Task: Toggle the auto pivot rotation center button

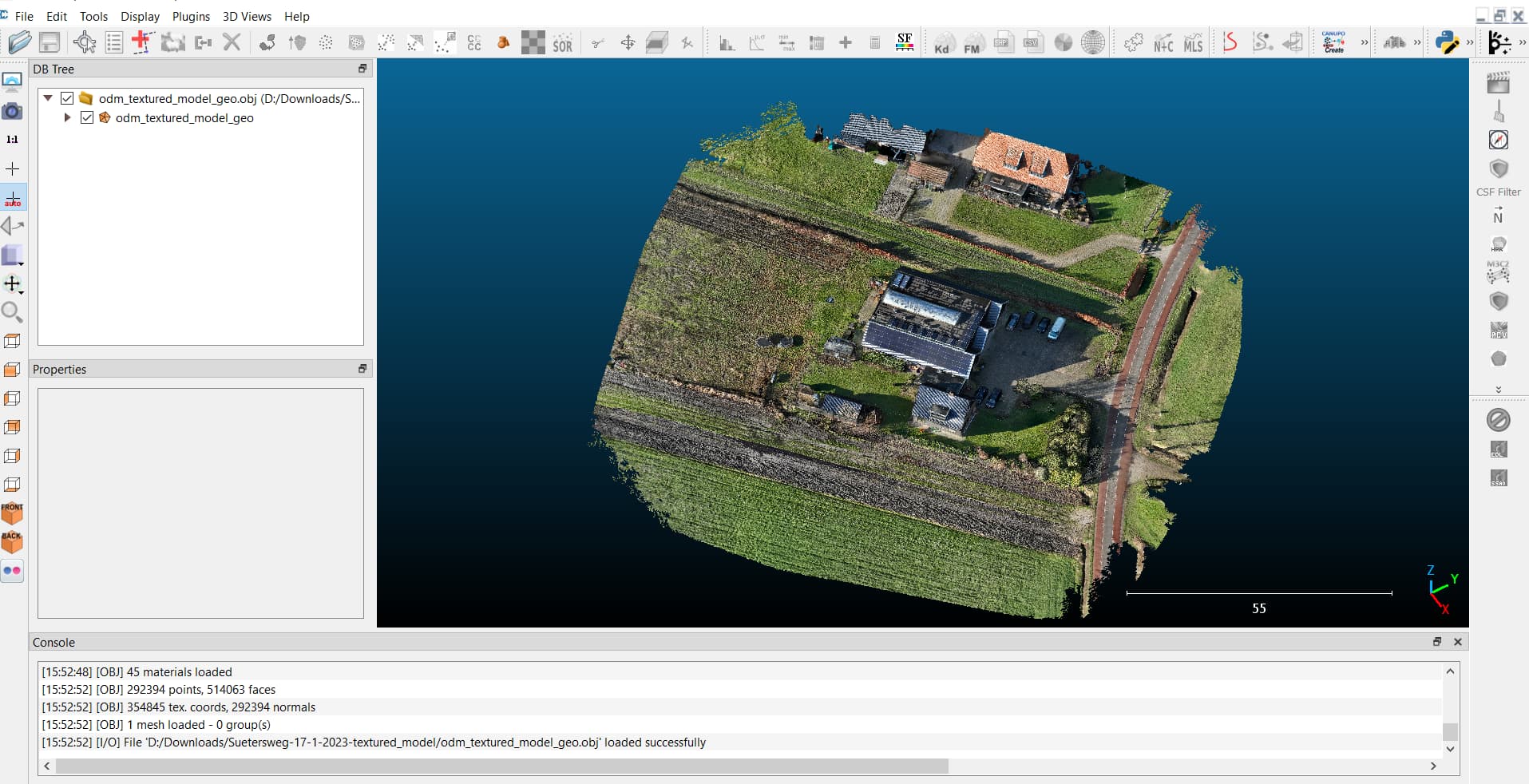Action: coord(13,198)
